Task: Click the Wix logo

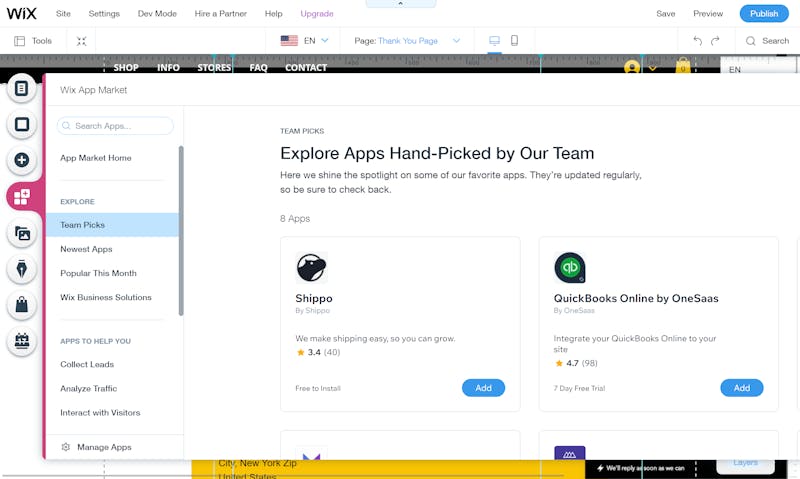Action: [21, 13]
